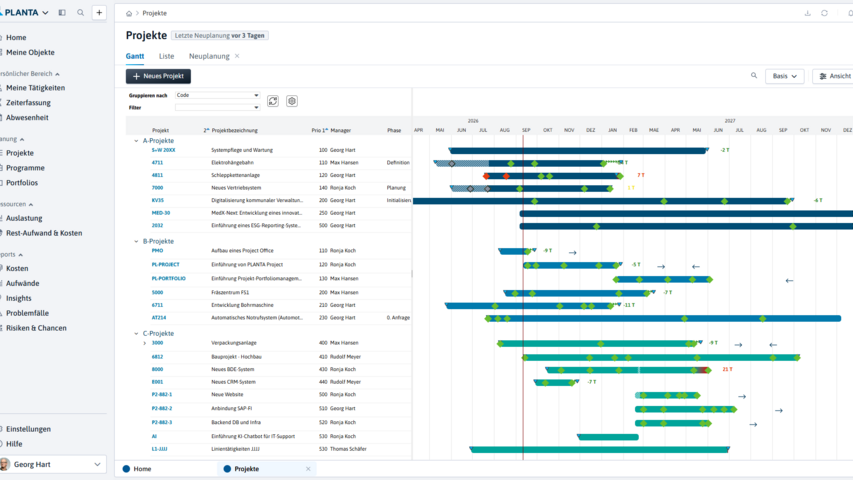This screenshot has height=480, width=853.
Task: Click the download icon at top right
Action: (807, 13)
